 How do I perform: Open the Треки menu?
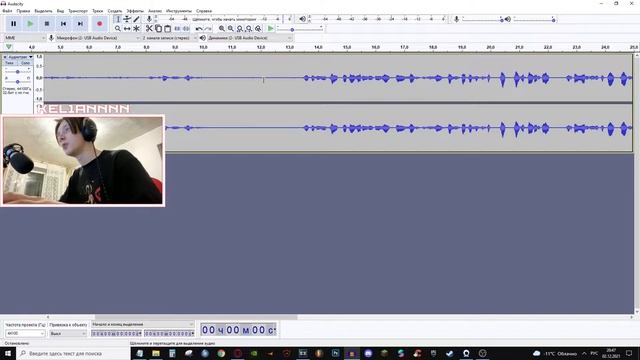(x=98, y=11)
